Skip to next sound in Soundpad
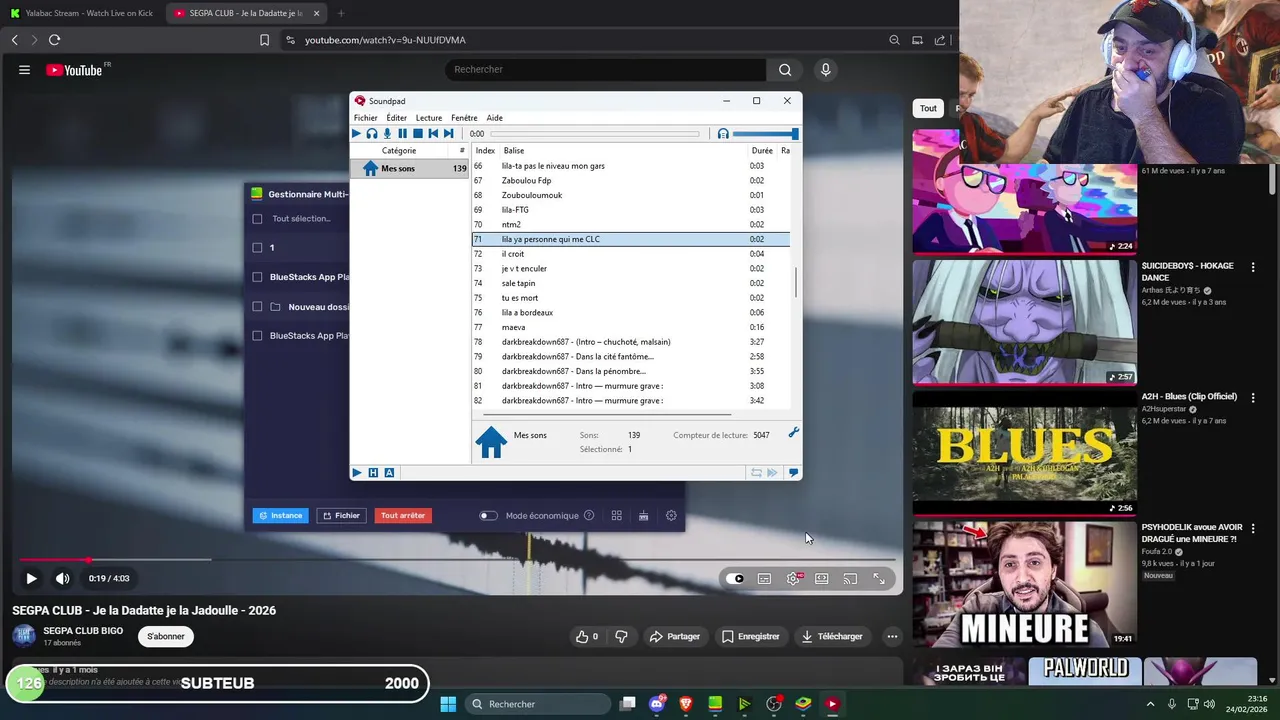The image size is (1280, 720). click(x=448, y=133)
